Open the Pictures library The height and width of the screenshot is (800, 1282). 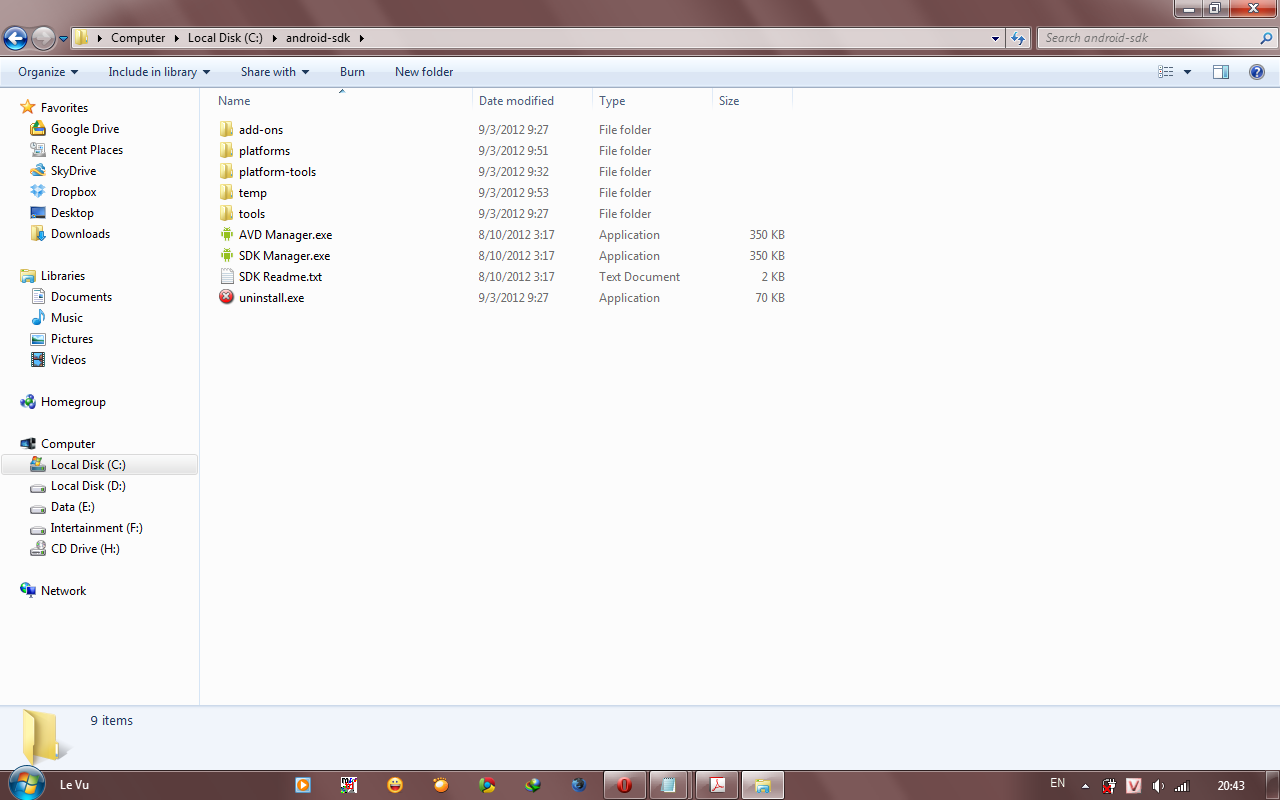[72, 339]
